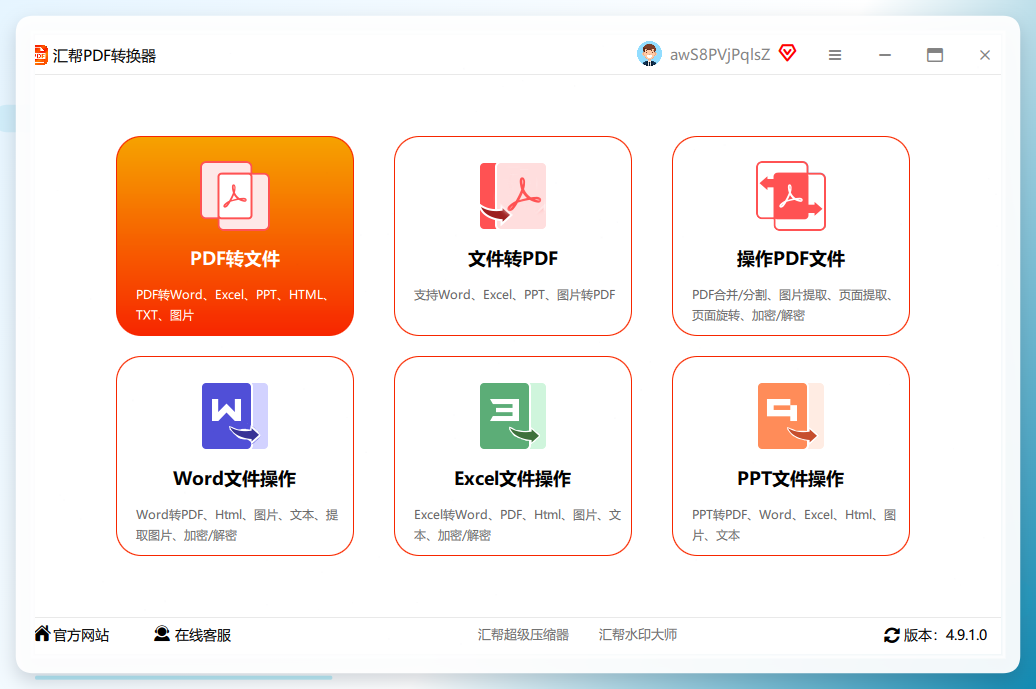Click the refresh icon beside 版本
This screenshot has height=689, width=1036.
892,635
